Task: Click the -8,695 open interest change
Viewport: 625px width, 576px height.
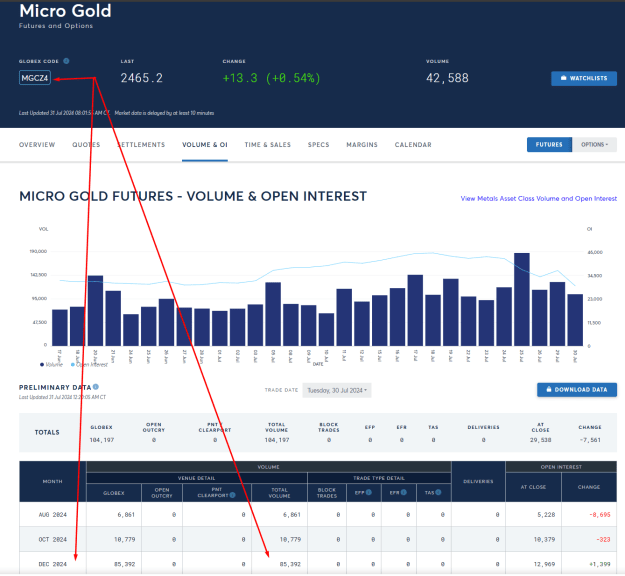Action: 599,515
